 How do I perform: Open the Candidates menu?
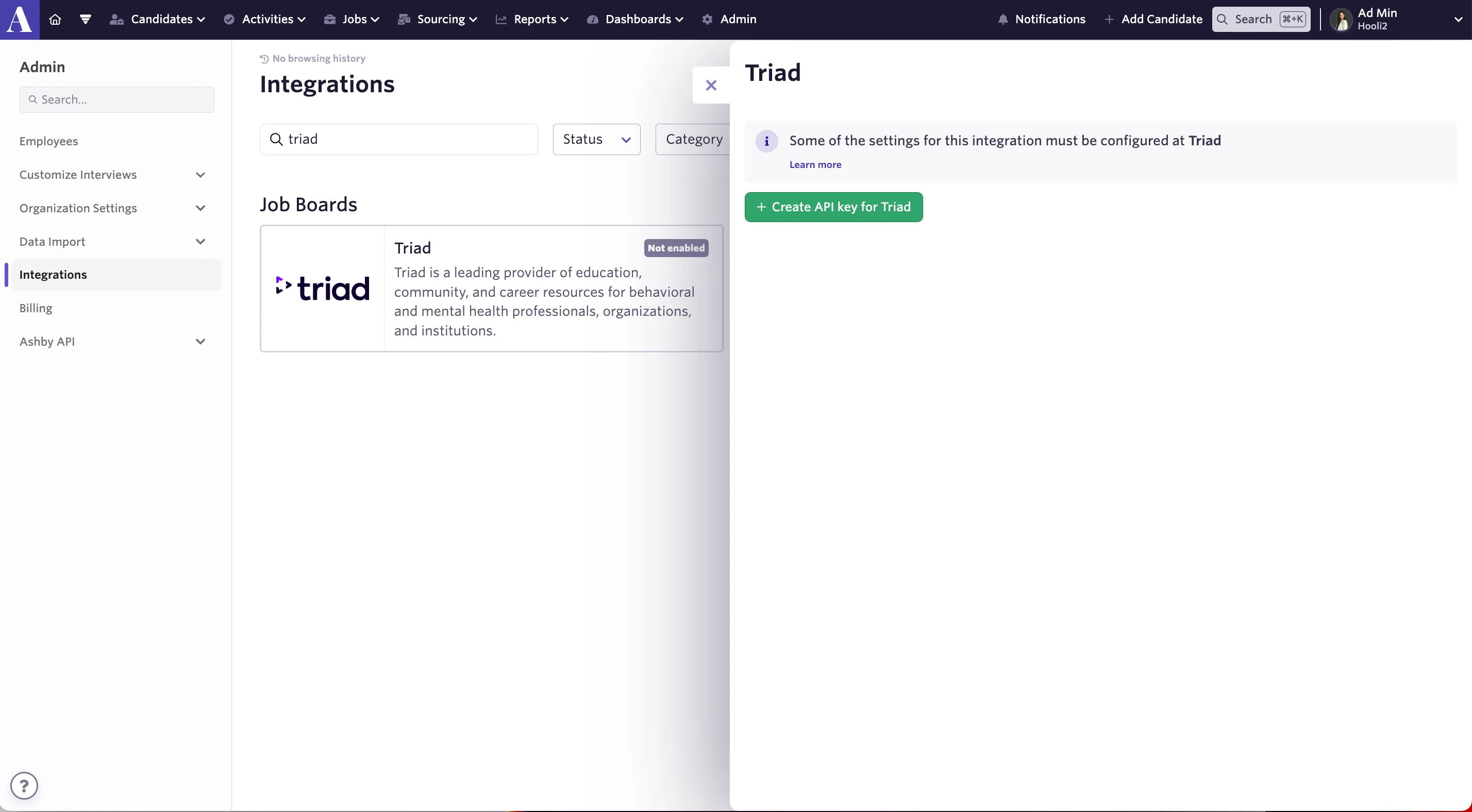point(158,20)
